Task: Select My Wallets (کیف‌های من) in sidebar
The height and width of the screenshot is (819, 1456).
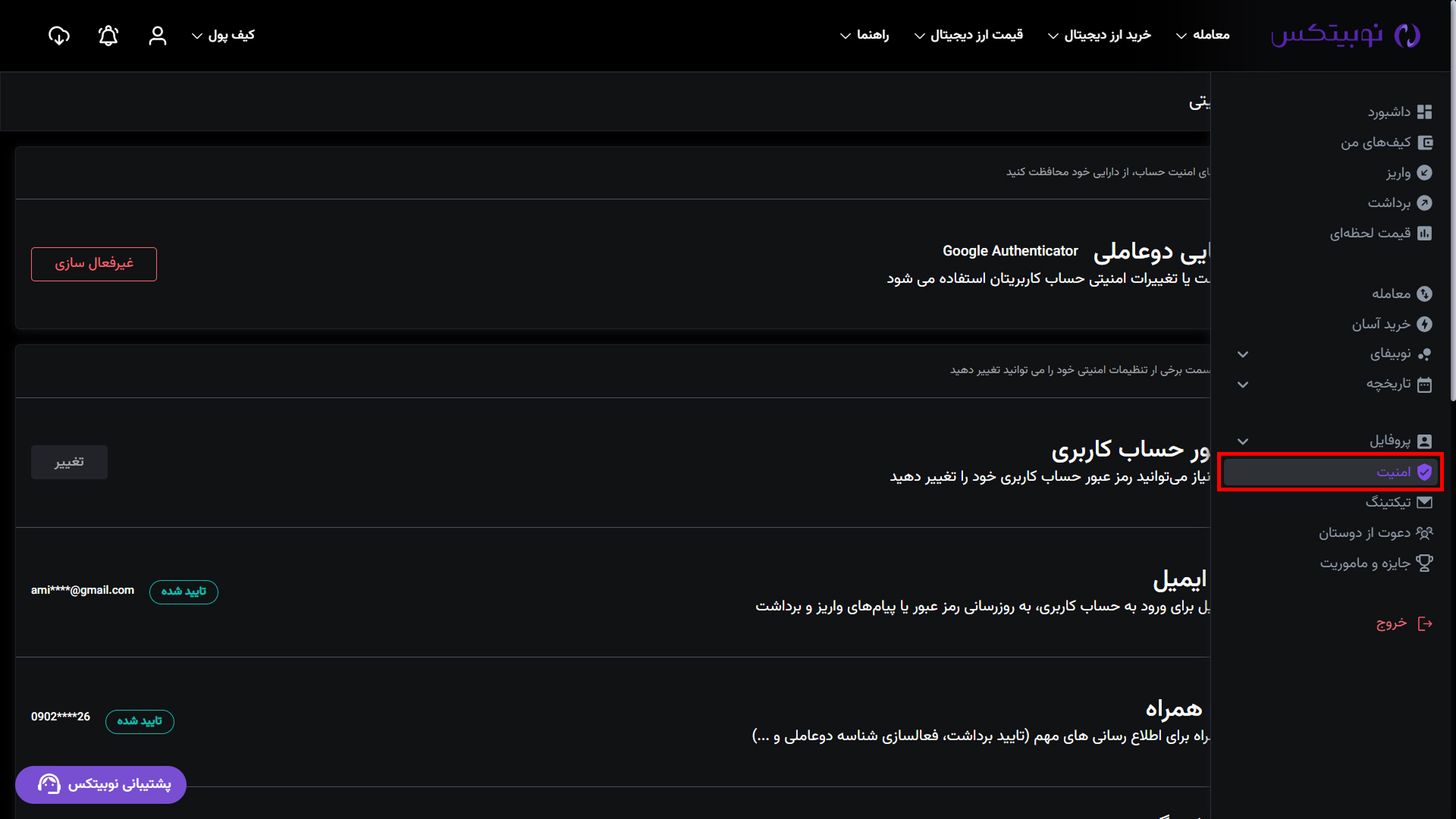Action: click(1376, 143)
